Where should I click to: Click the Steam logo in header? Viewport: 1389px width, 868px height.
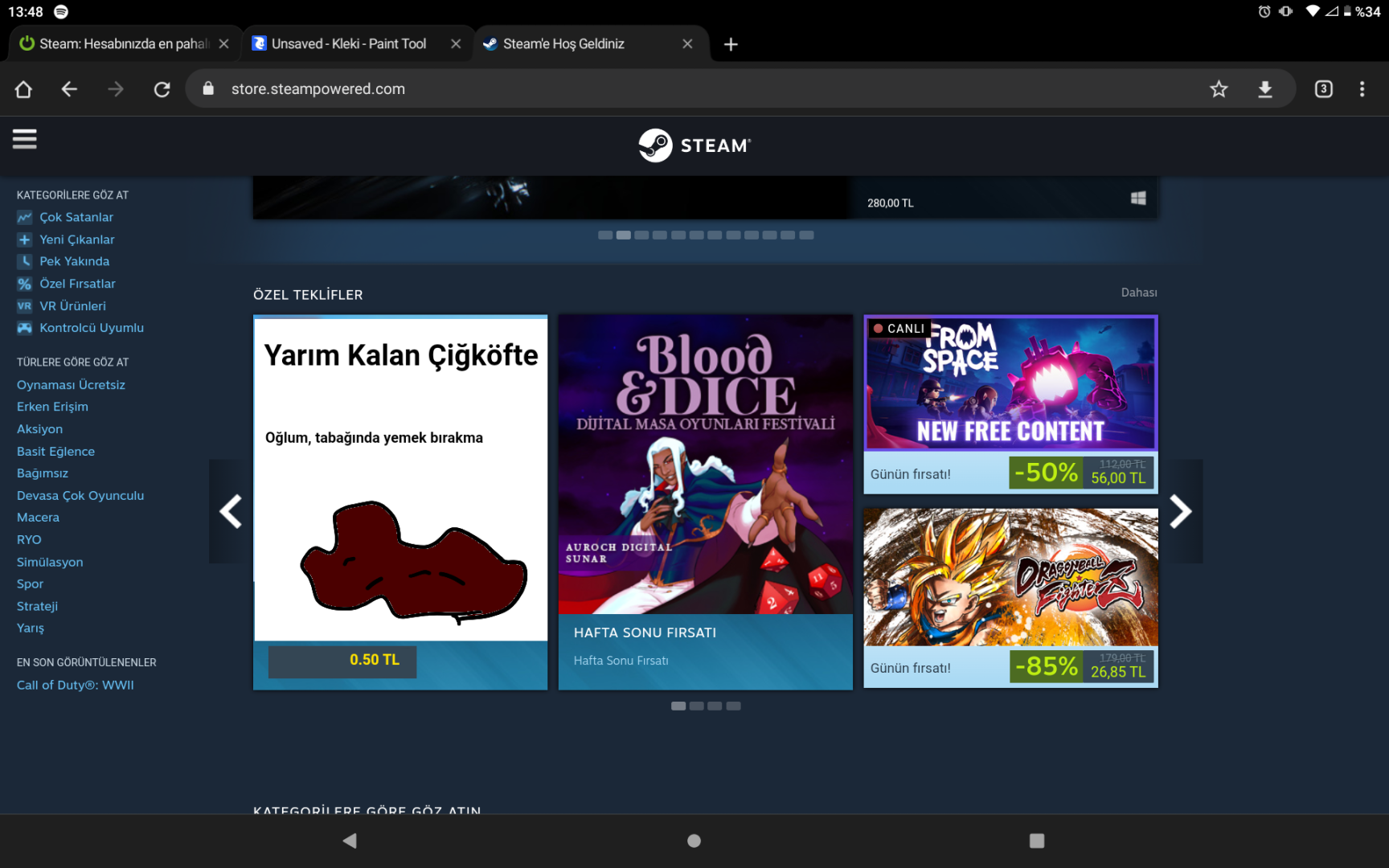(x=694, y=145)
